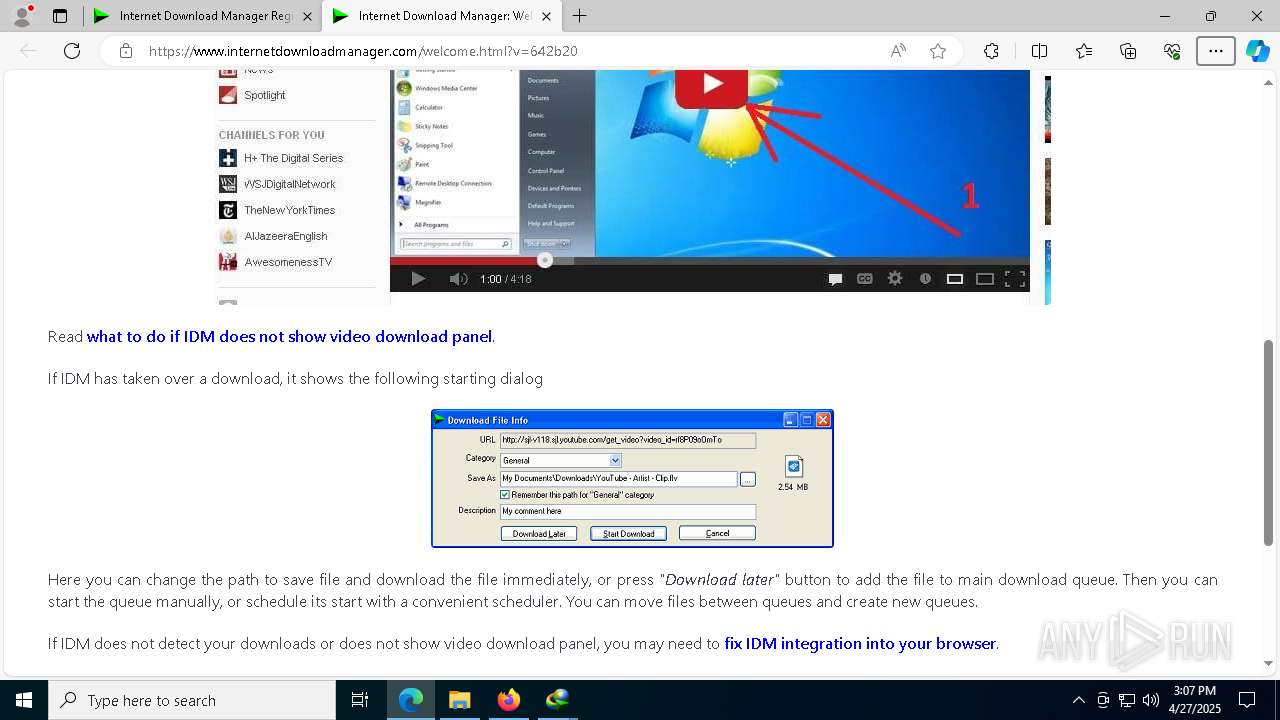Screen dimensions: 1280x720
Task: Click the Download Later button
Action: (539, 534)
